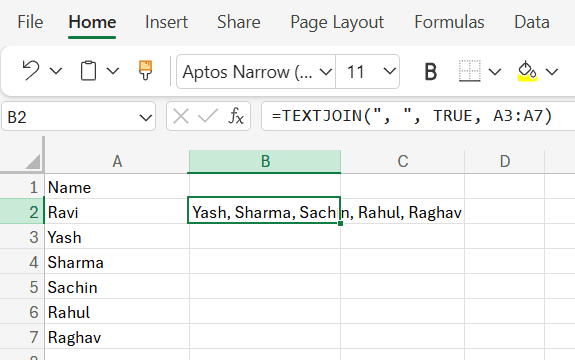Open the Formulas tab
The height and width of the screenshot is (360, 575).
click(x=449, y=22)
